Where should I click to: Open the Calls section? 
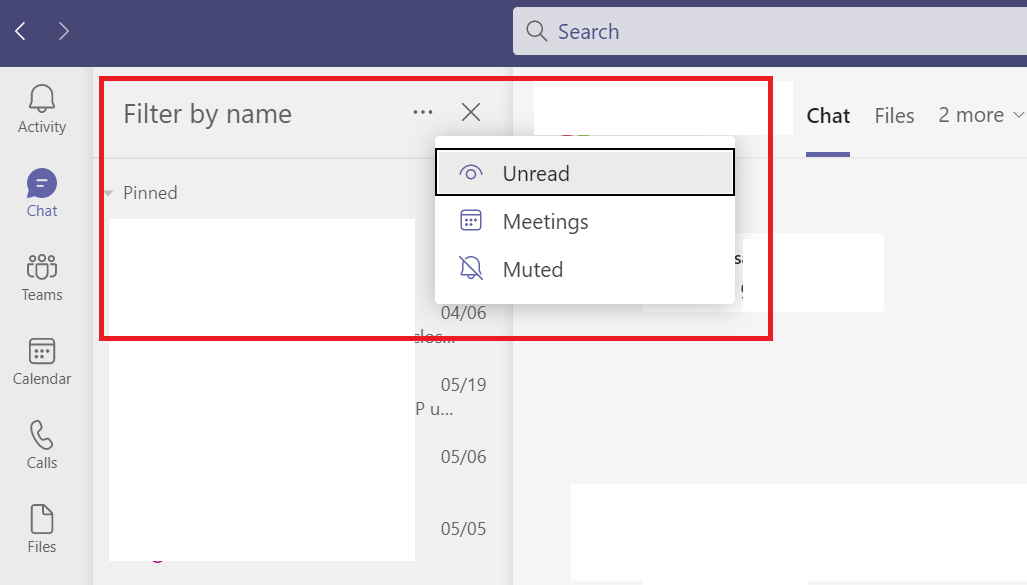coord(42,445)
